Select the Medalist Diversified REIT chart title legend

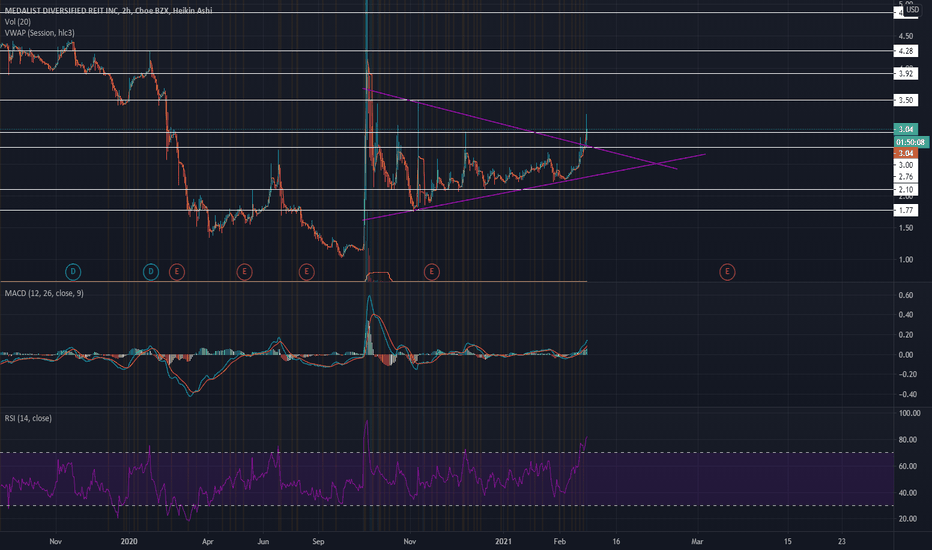108,10
